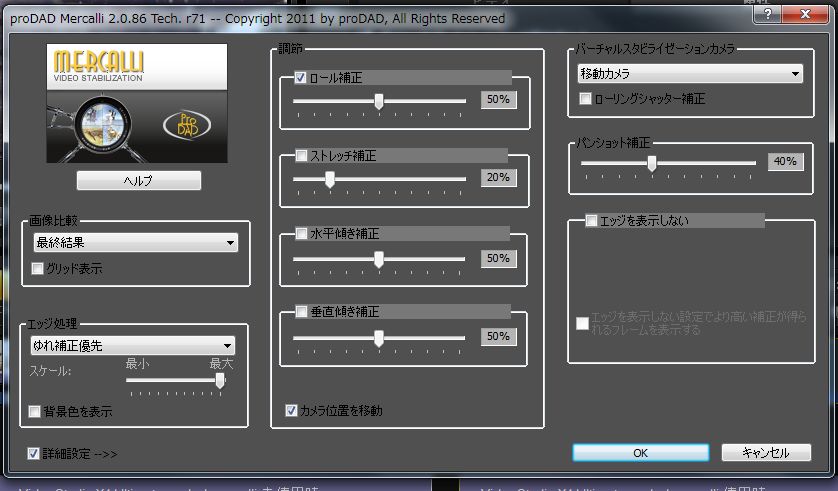The width and height of the screenshot is (838, 491).
Task: Click the ヘルプ help button
Action: click(139, 181)
